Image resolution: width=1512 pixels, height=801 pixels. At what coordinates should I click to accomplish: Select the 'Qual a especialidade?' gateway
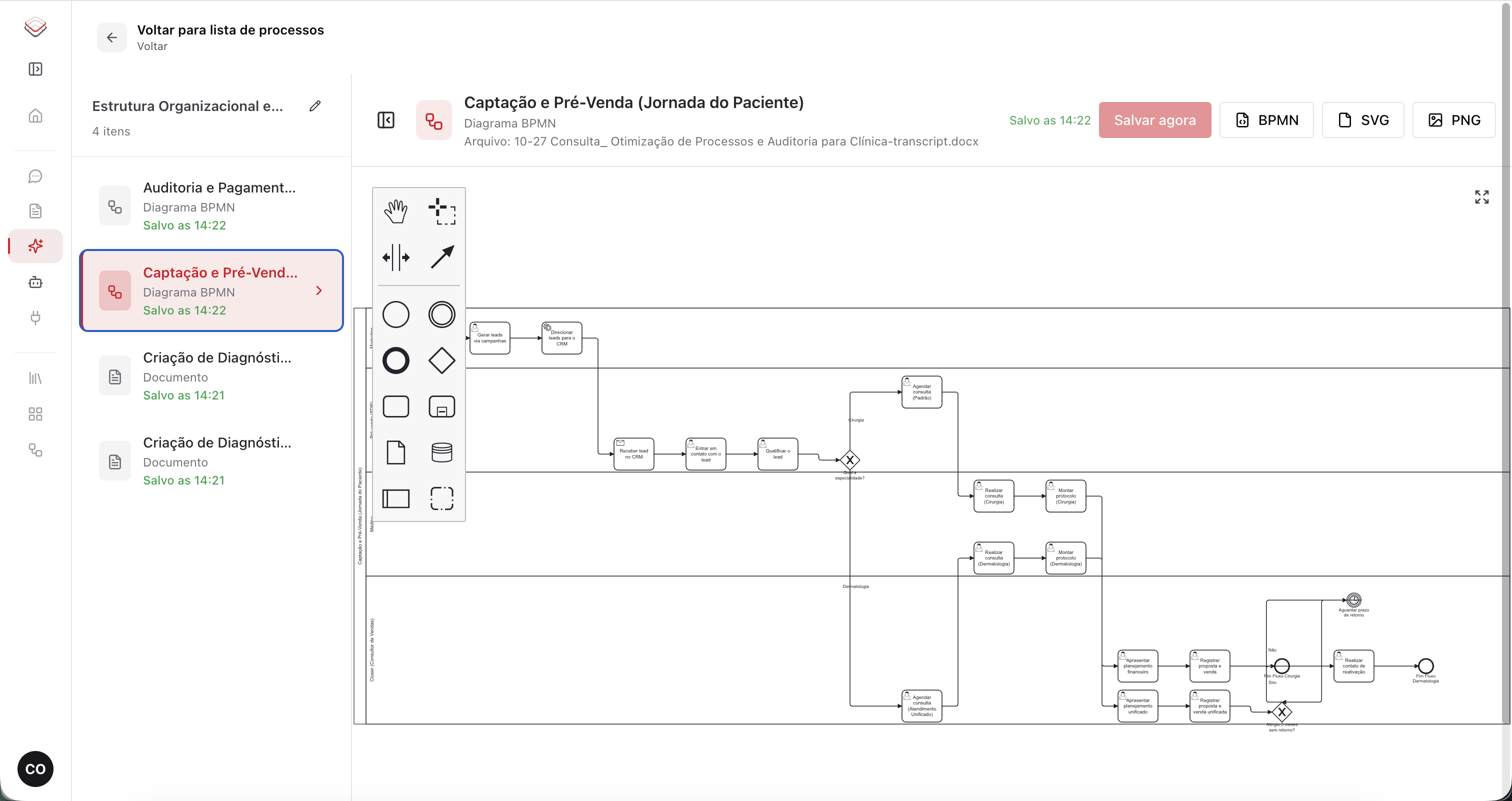[x=849, y=460]
